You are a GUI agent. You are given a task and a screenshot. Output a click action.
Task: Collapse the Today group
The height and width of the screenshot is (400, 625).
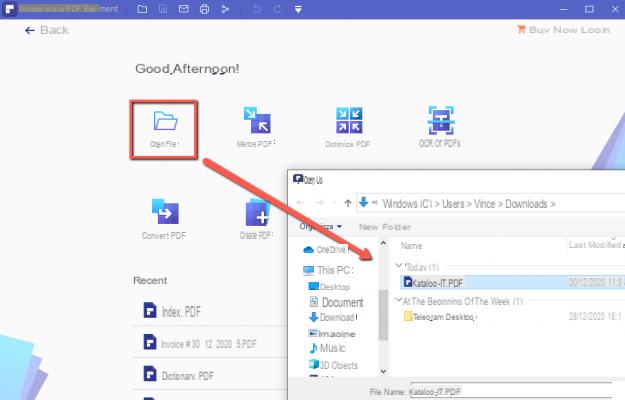coord(398,265)
